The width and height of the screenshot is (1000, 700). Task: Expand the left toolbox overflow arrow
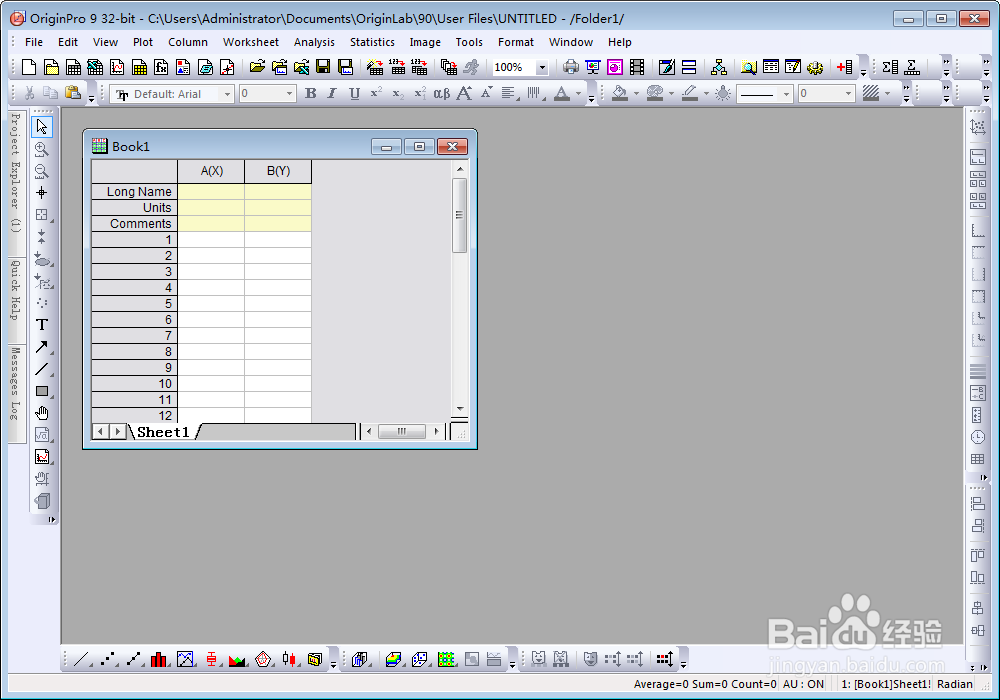pyautogui.click(x=52, y=520)
